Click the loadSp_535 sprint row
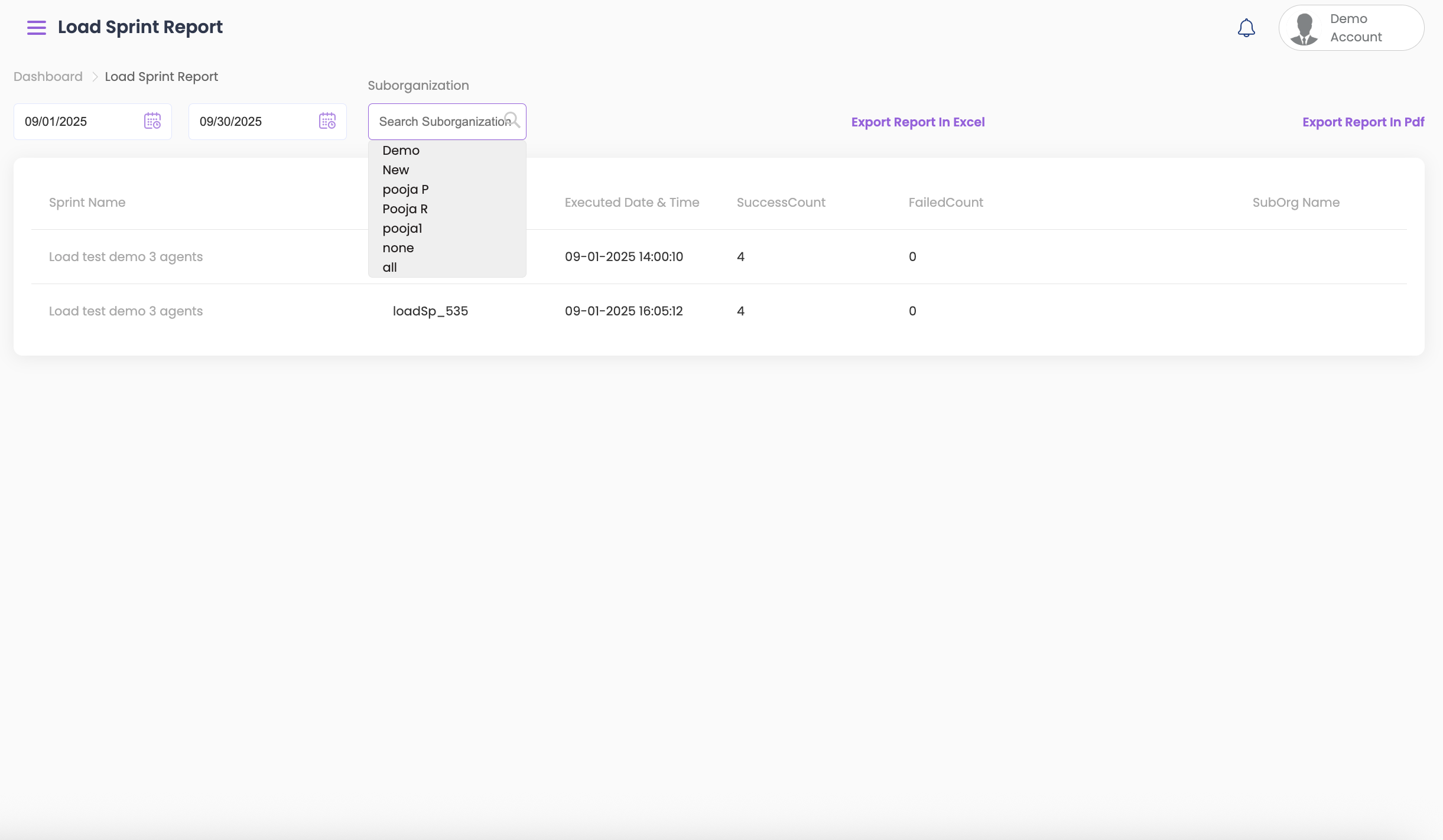This screenshot has width=1443, height=840. click(x=430, y=311)
